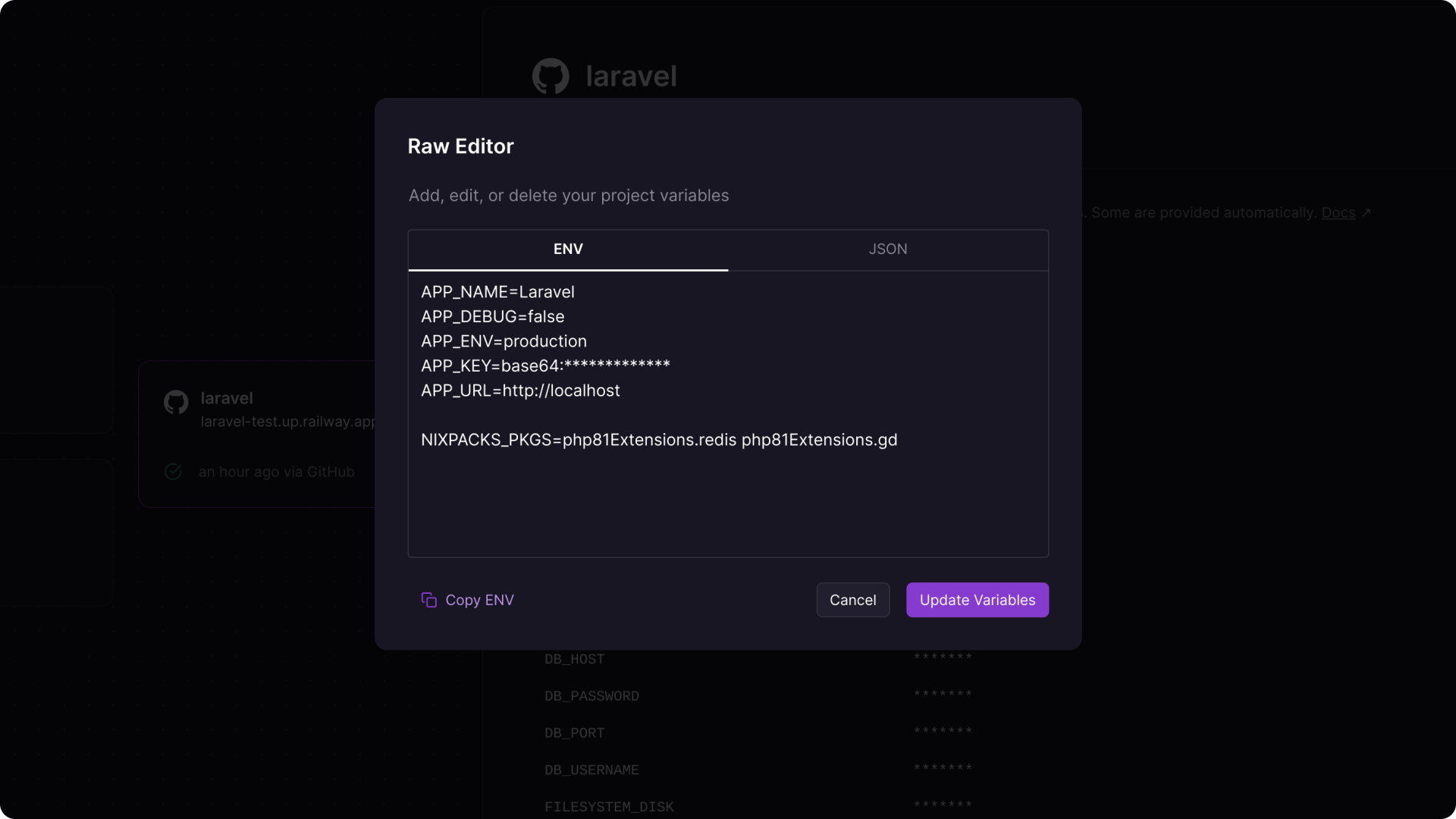Click the APP_URL=http://localhost line
Viewport: 1456px width, 819px height.
(x=520, y=391)
